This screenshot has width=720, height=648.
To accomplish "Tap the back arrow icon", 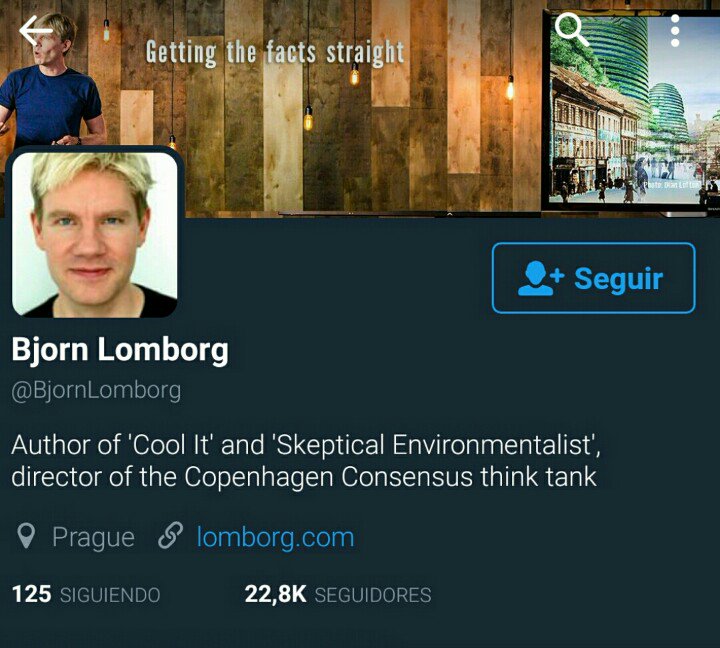I will tap(36, 31).
